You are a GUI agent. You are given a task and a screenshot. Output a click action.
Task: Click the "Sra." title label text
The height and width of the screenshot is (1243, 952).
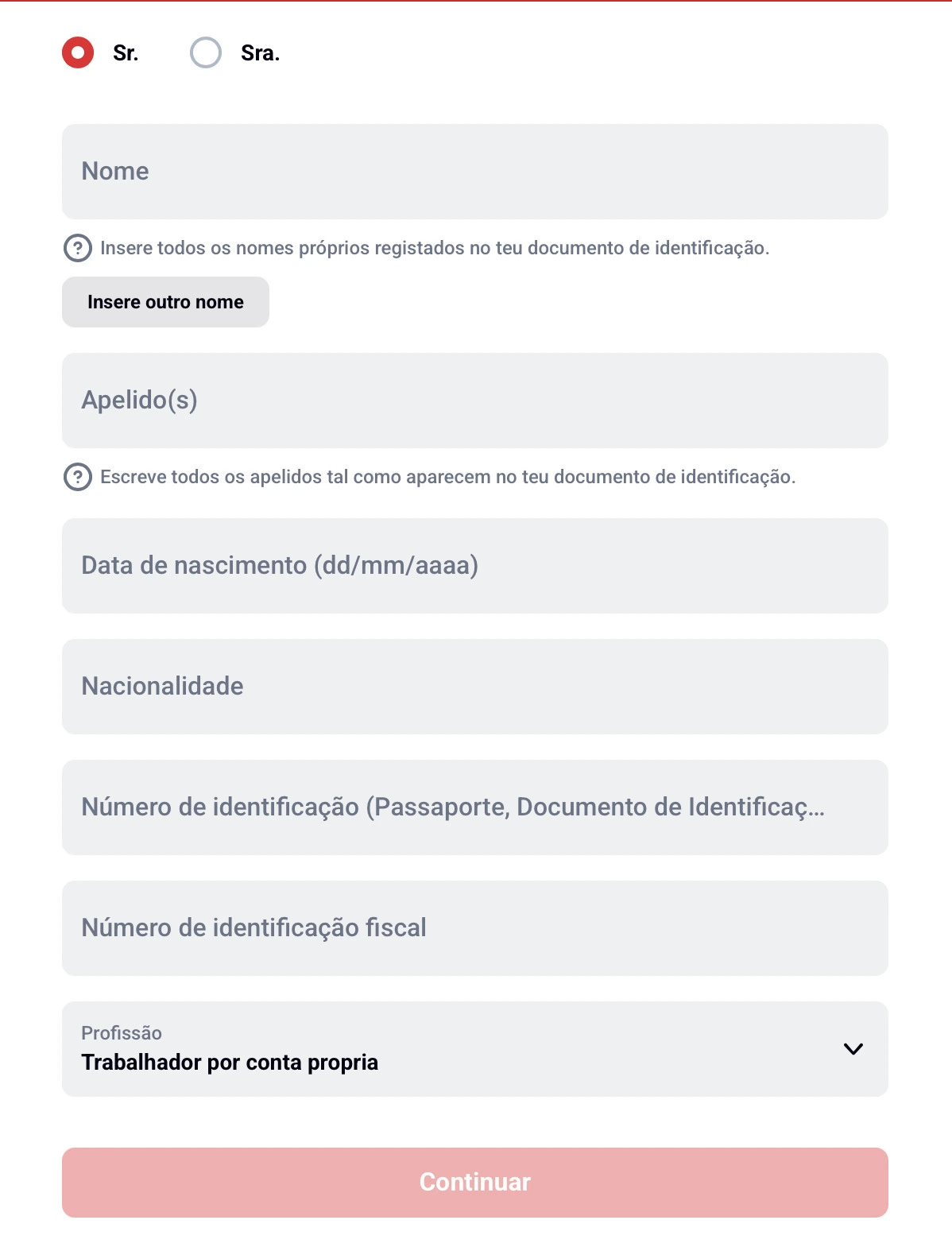[260, 53]
